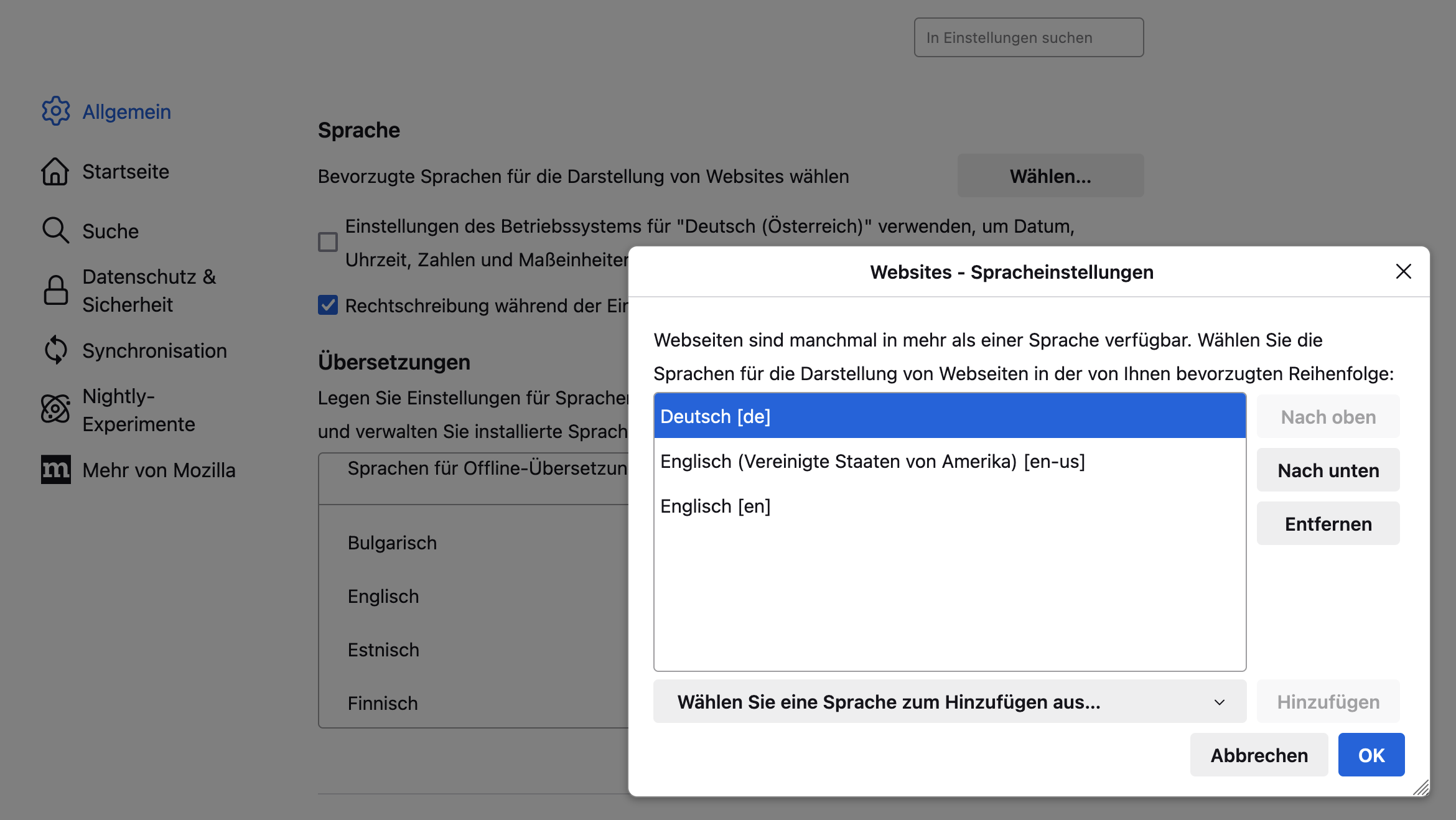The image size is (1456, 820).
Task: Go to Datenschutz & Sicherheit settings
Action: click(x=149, y=291)
